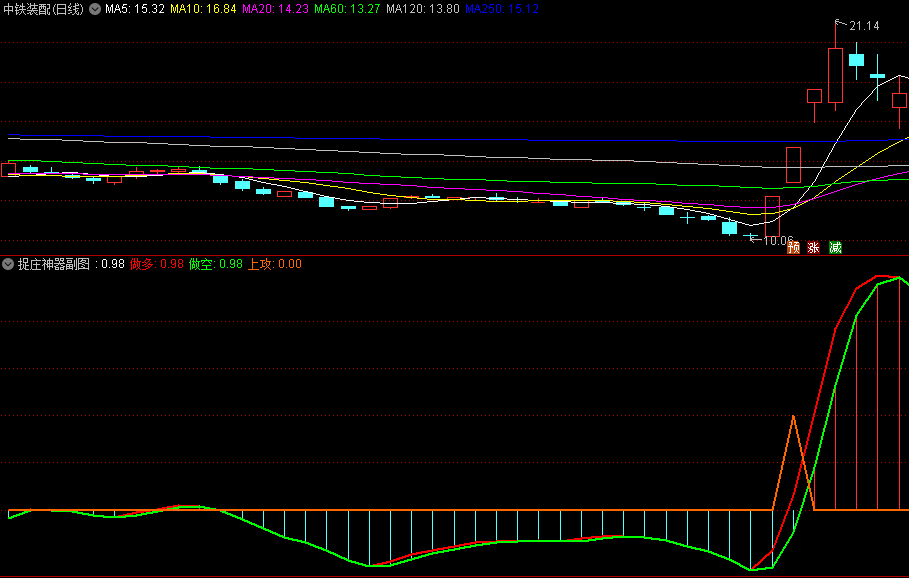
Task: Click the orange 预 marker icon
Action: click(794, 247)
